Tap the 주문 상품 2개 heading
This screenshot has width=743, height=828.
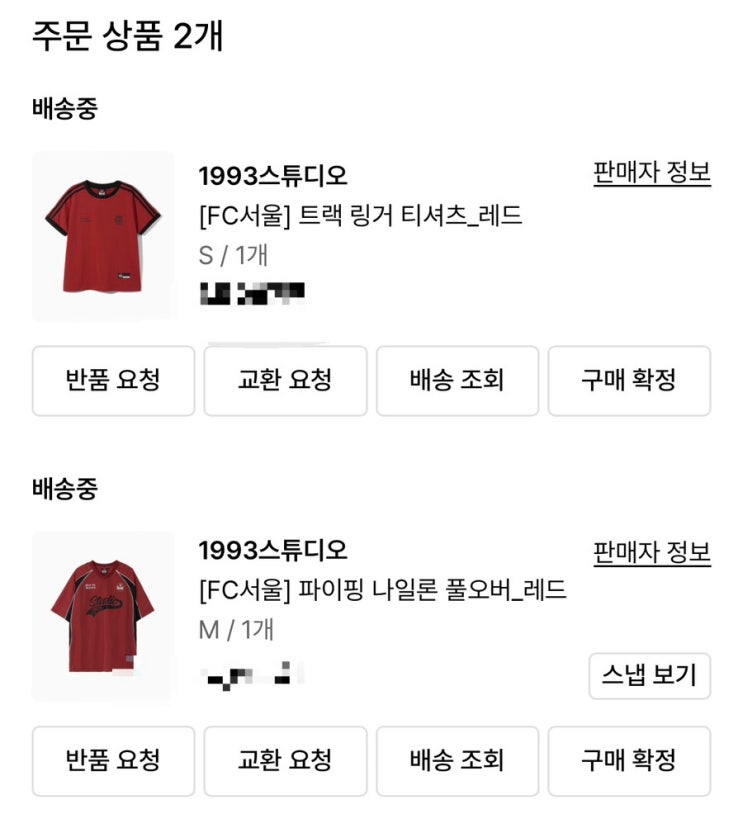click(128, 37)
